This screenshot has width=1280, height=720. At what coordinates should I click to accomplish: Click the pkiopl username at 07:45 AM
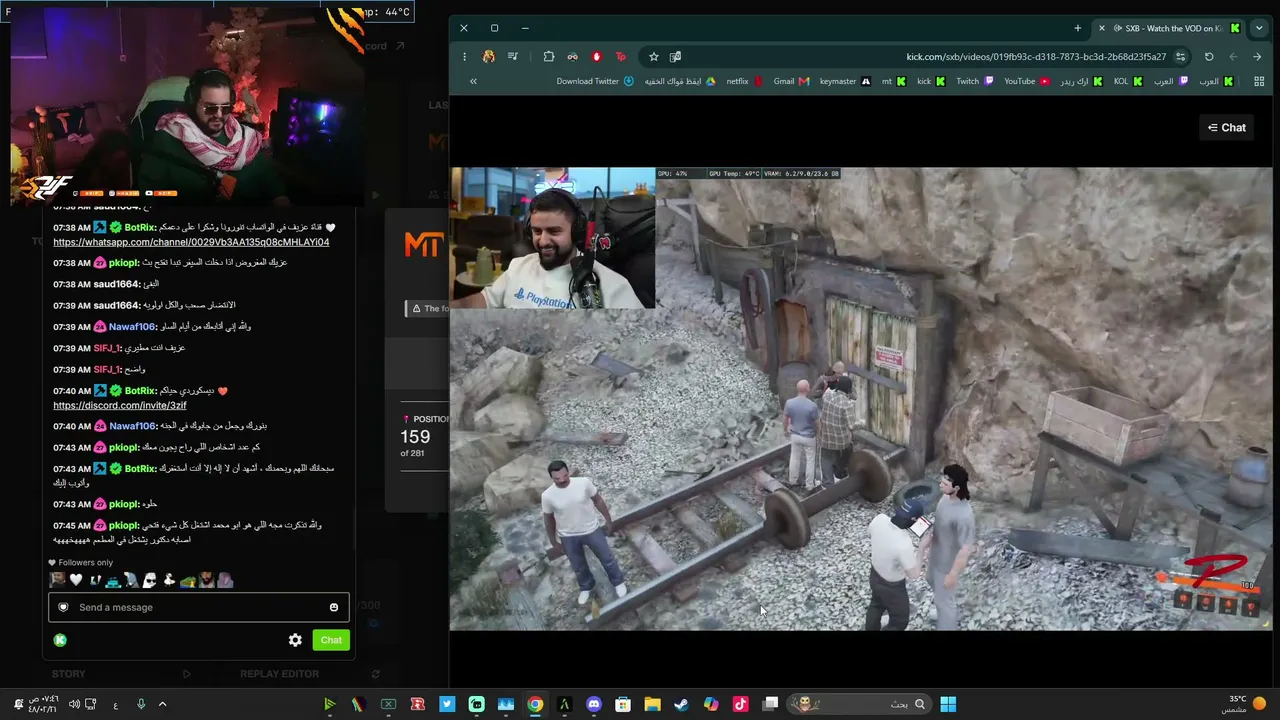124,525
